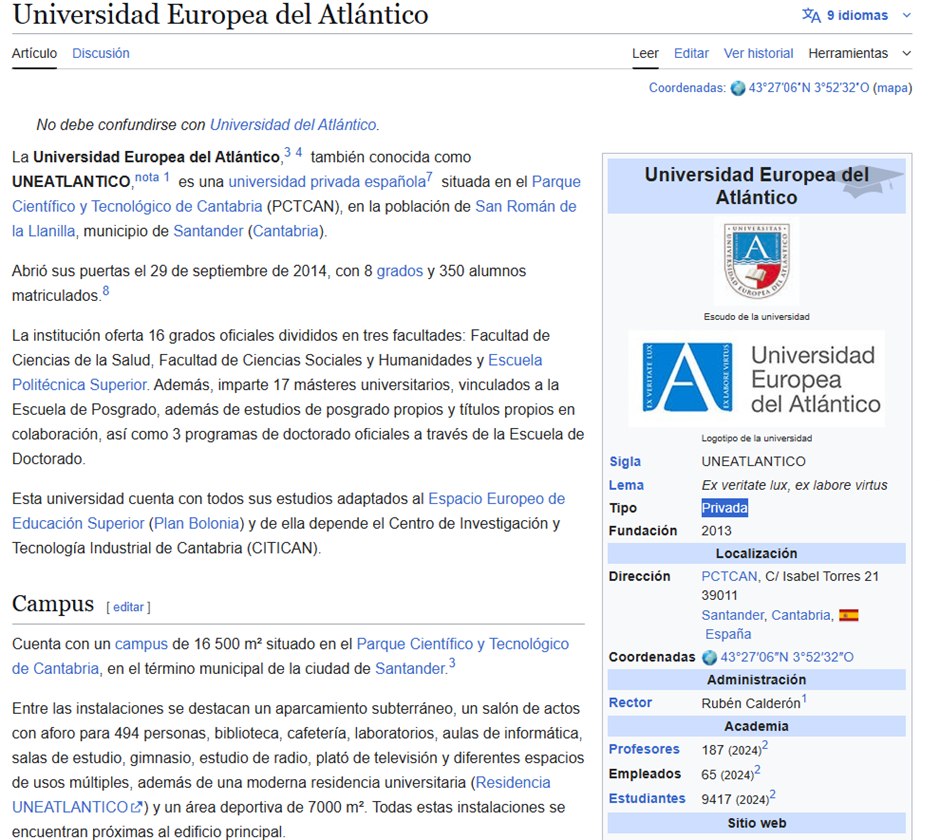Open the Lema label link in infobox
The image size is (940, 840).
click(626, 485)
